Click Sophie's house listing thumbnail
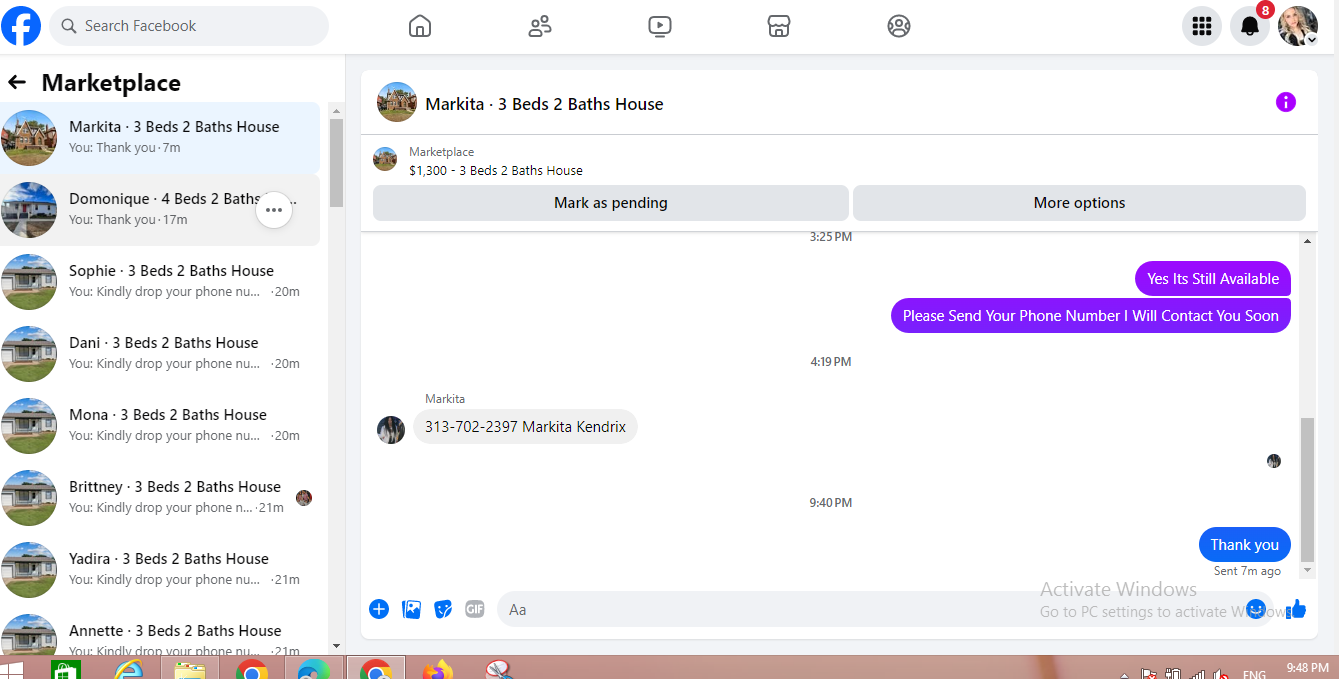The height and width of the screenshot is (679, 1339). (x=29, y=282)
